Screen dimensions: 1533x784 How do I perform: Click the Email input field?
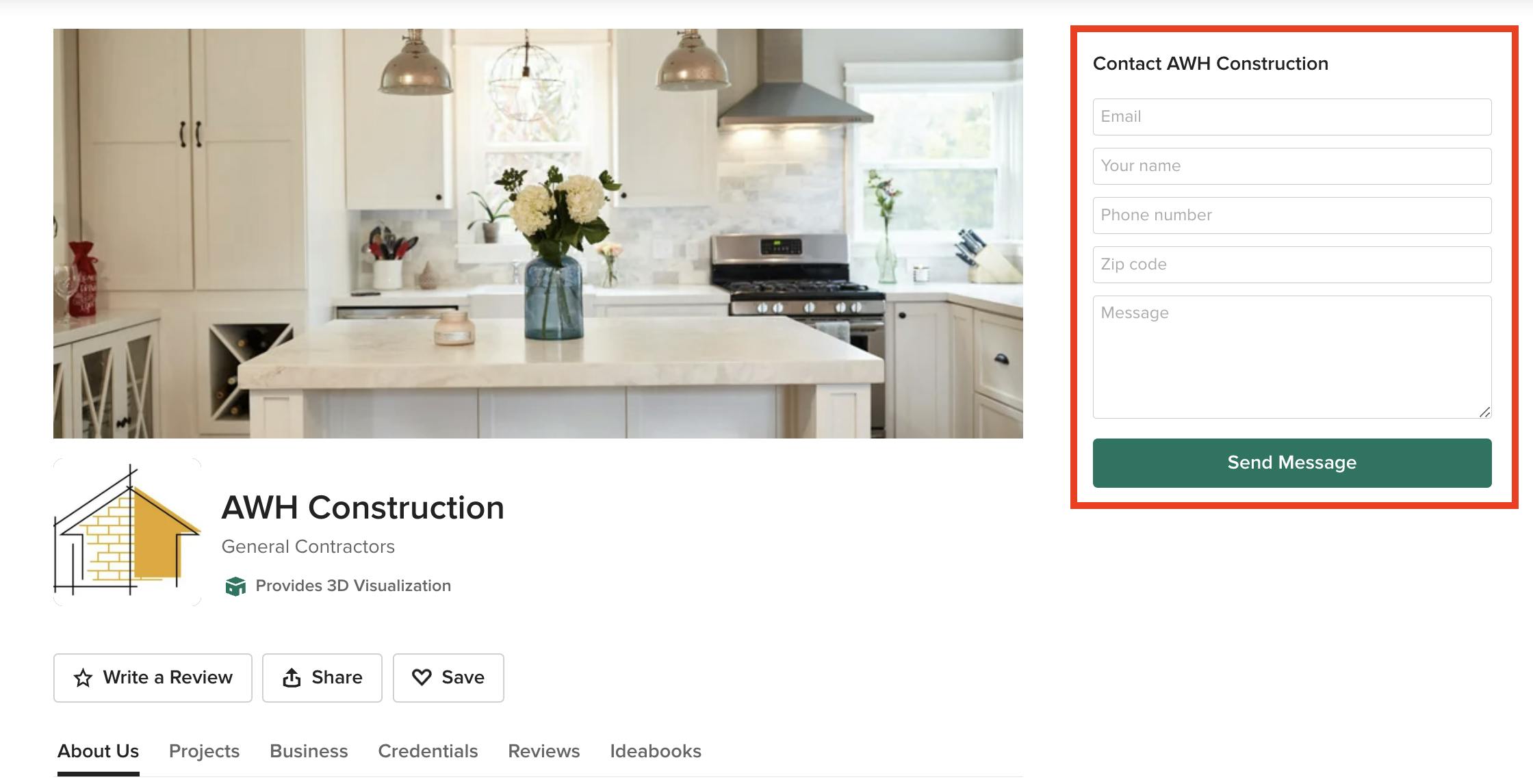pos(1292,117)
